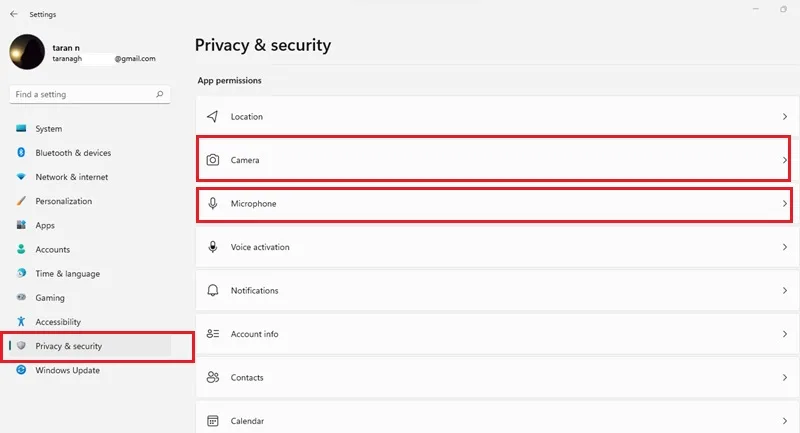Click the search magnifier icon
Screen dimensions: 800x433
[x=160, y=94]
